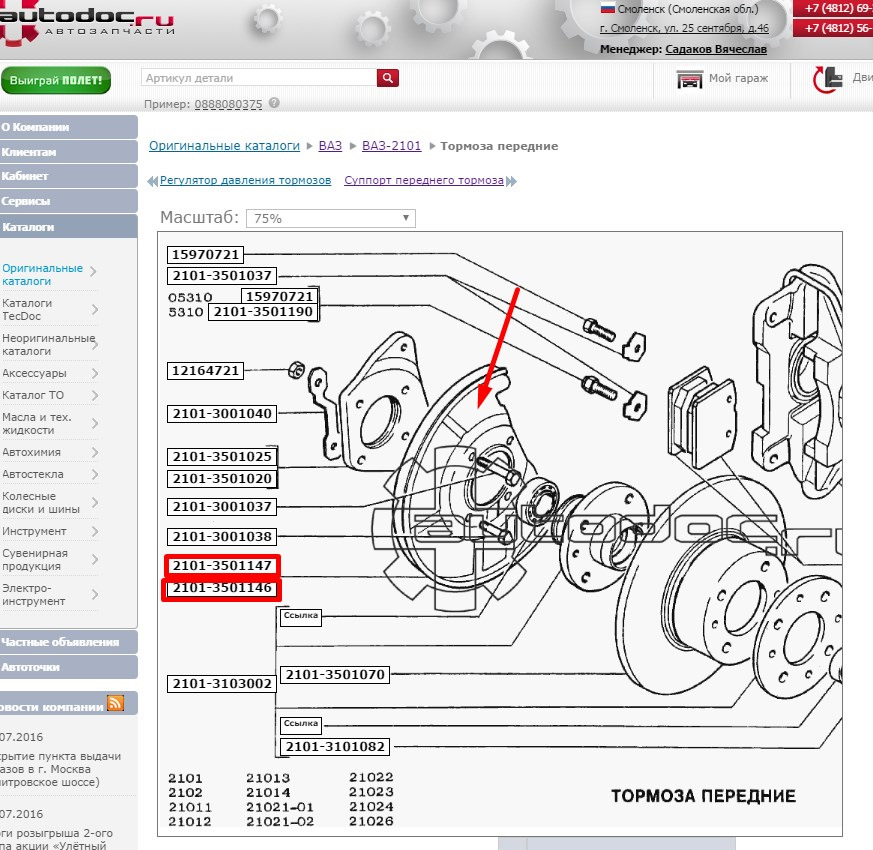Expand Каталог ТО chevron
The image size is (873, 850).
pos(95,395)
